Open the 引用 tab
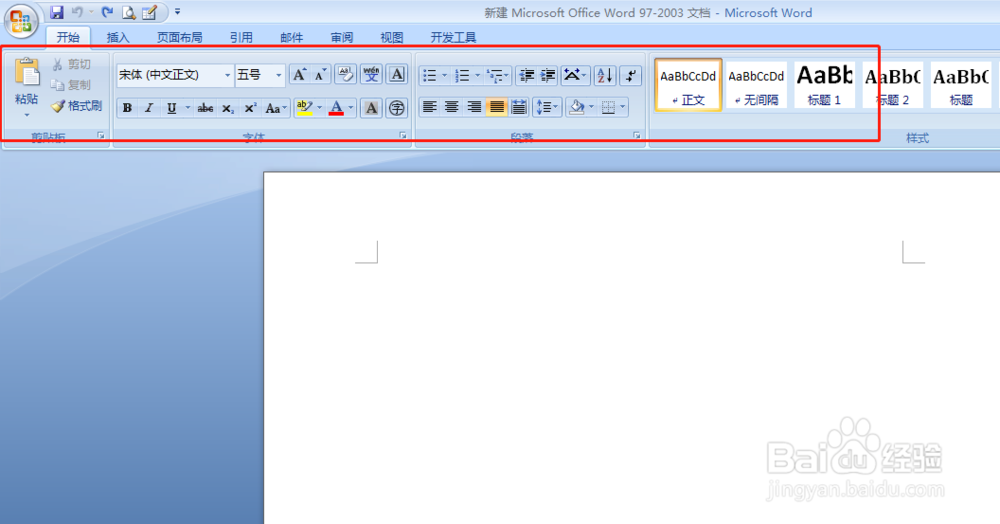The width and height of the screenshot is (1000, 524). pyautogui.click(x=241, y=38)
